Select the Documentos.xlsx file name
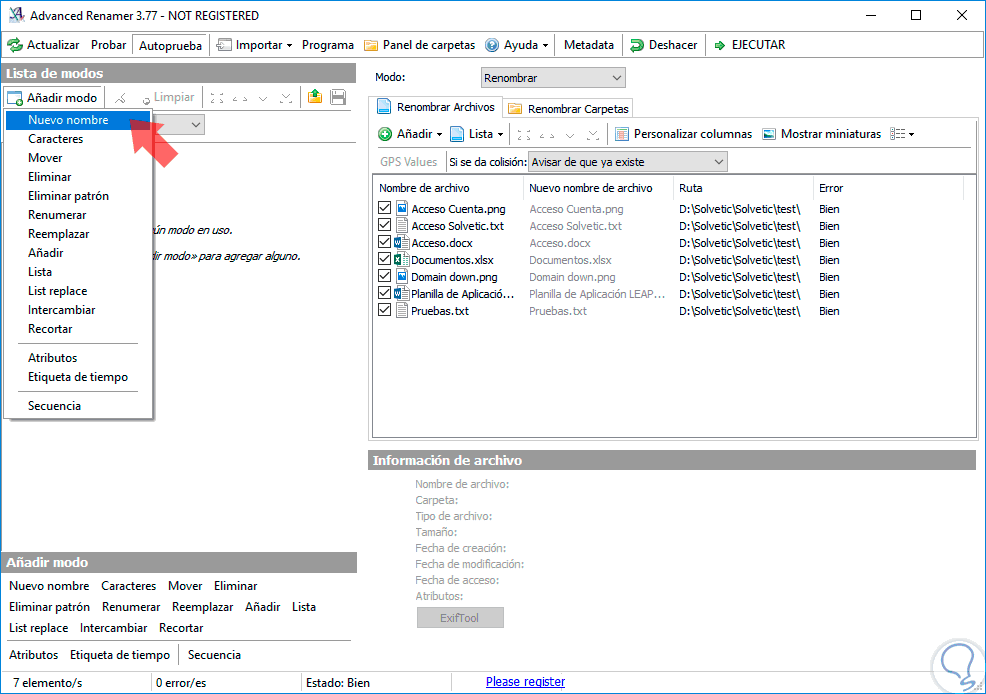This screenshot has width=986, height=694. (x=452, y=260)
